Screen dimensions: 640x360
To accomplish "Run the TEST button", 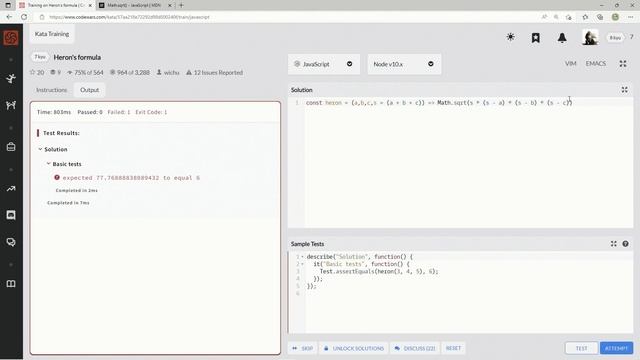I will [x=581, y=348].
